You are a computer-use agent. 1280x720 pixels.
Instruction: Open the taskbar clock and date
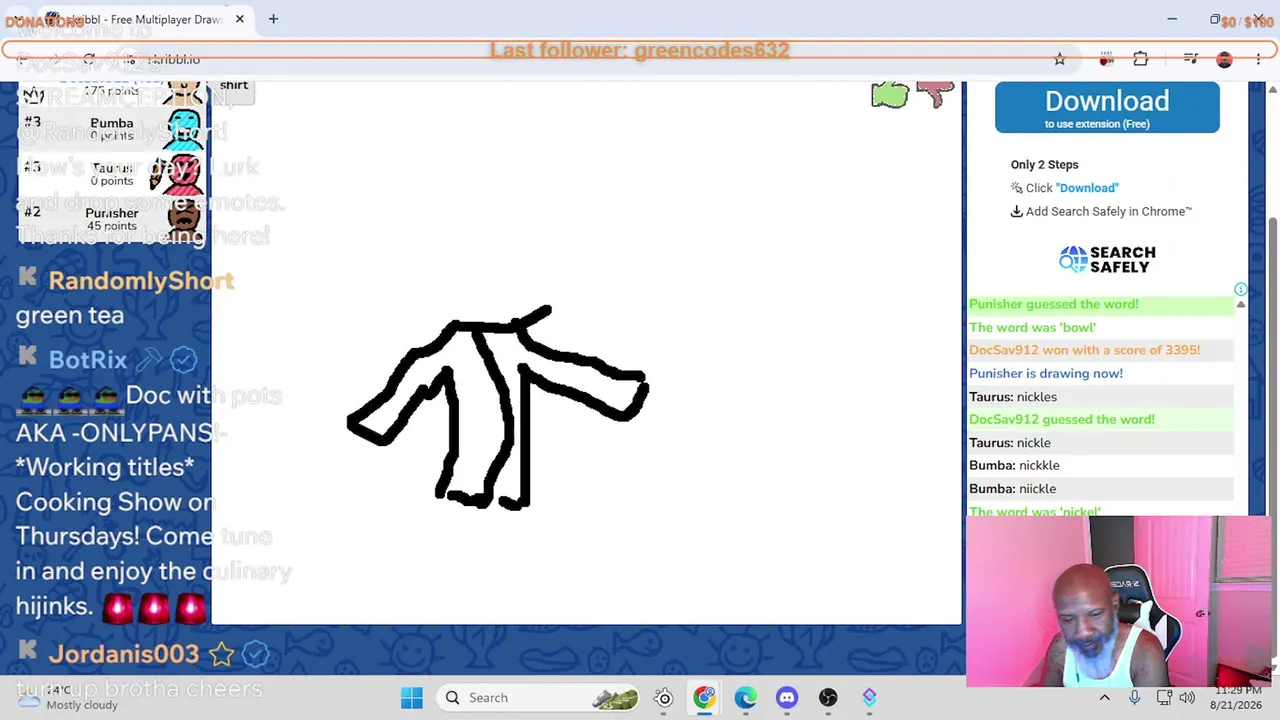1236,698
